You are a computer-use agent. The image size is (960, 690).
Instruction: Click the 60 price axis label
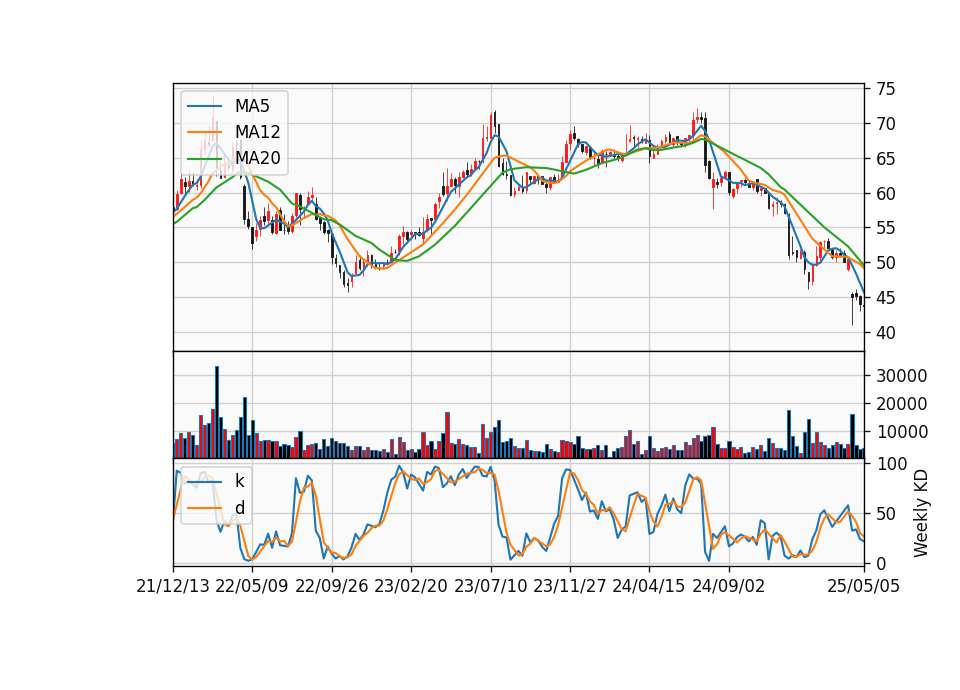[x=885, y=194]
